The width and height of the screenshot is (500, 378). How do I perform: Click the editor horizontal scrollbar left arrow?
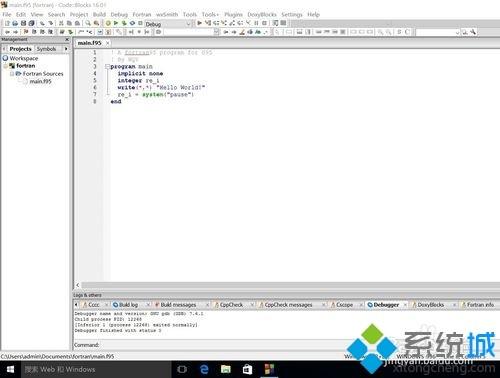pos(78,285)
